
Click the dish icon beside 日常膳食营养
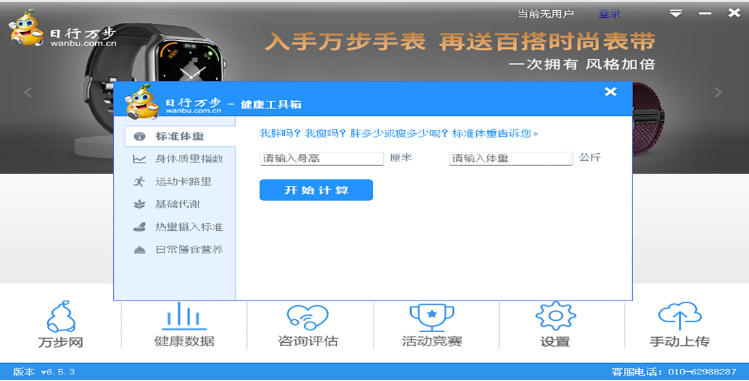[139, 249]
